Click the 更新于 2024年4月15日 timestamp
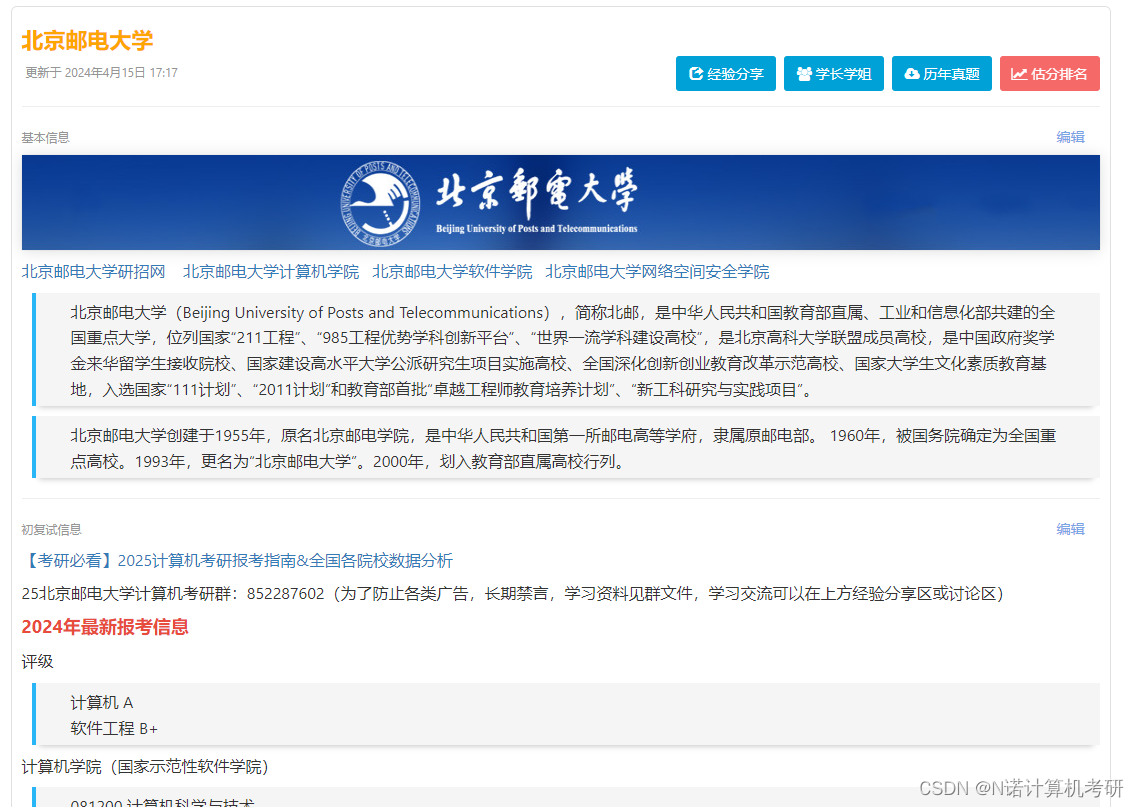Viewport: 1139px width, 807px height. pyautogui.click(x=101, y=73)
